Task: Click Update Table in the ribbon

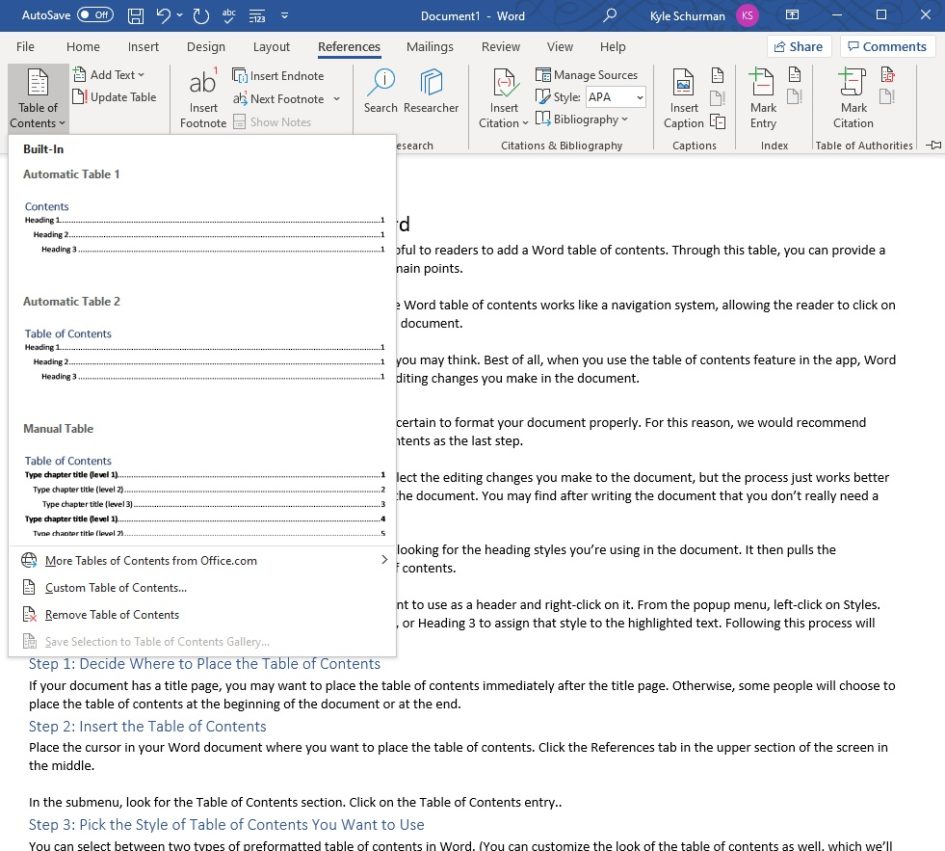Action: pos(113,96)
